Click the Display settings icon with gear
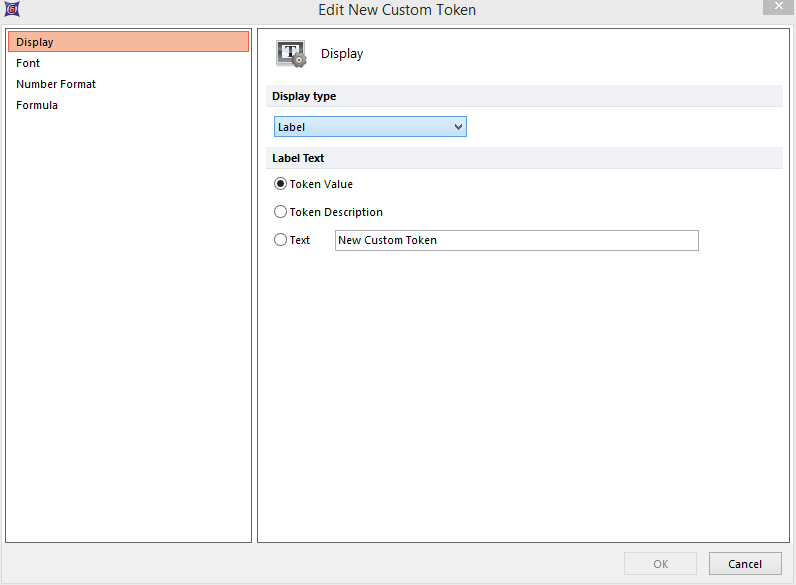796x585 pixels. click(291, 54)
